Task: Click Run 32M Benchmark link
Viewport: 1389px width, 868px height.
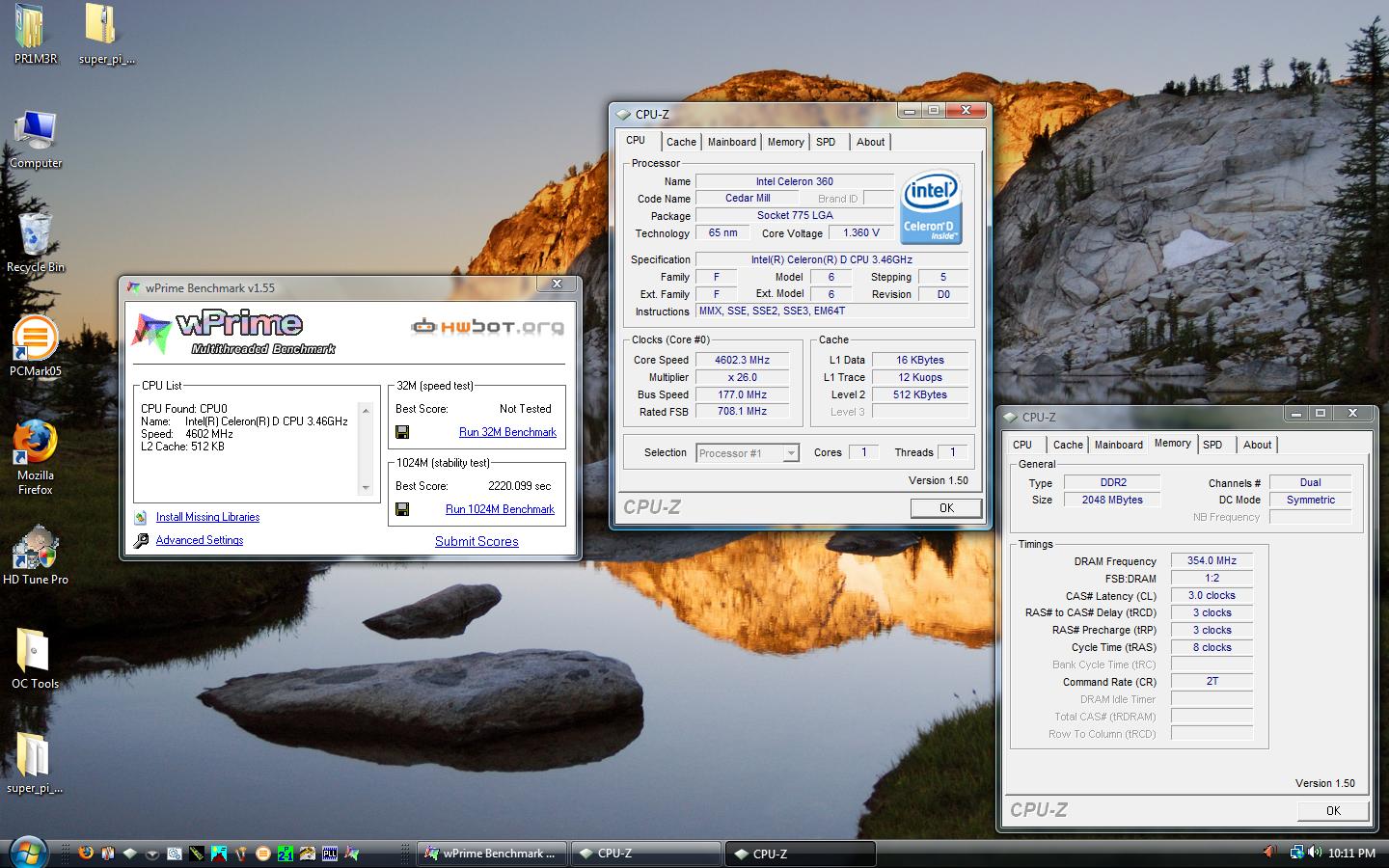Action: click(507, 432)
